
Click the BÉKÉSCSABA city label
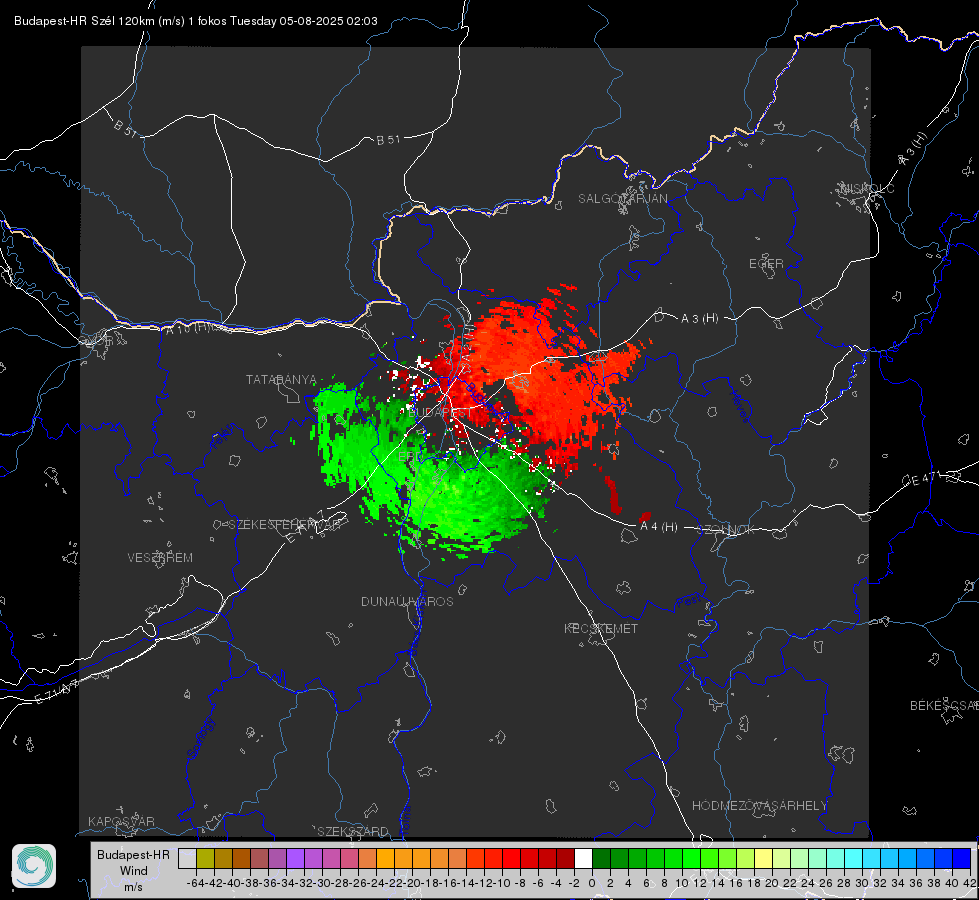coord(944,706)
